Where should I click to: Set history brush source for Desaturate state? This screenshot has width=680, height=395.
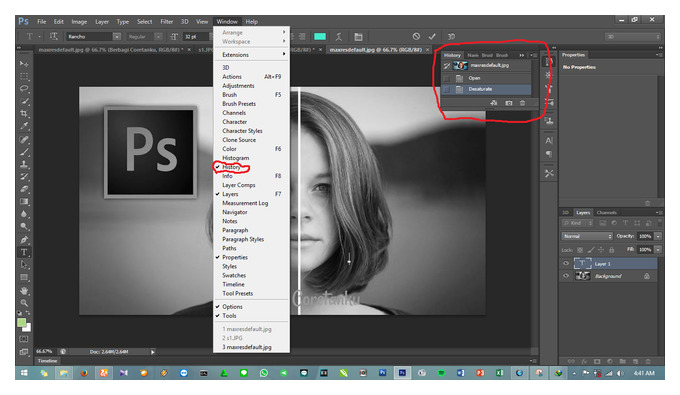pyautogui.click(x=447, y=89)
